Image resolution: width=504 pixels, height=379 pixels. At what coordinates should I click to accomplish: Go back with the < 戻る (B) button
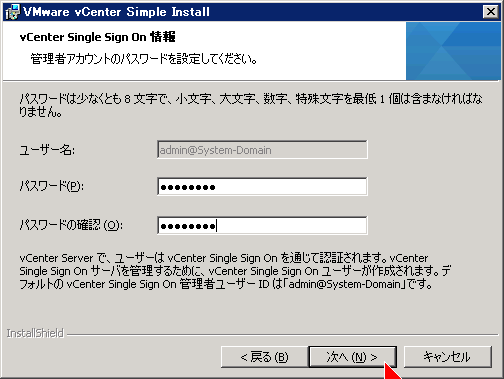(264, 357)
